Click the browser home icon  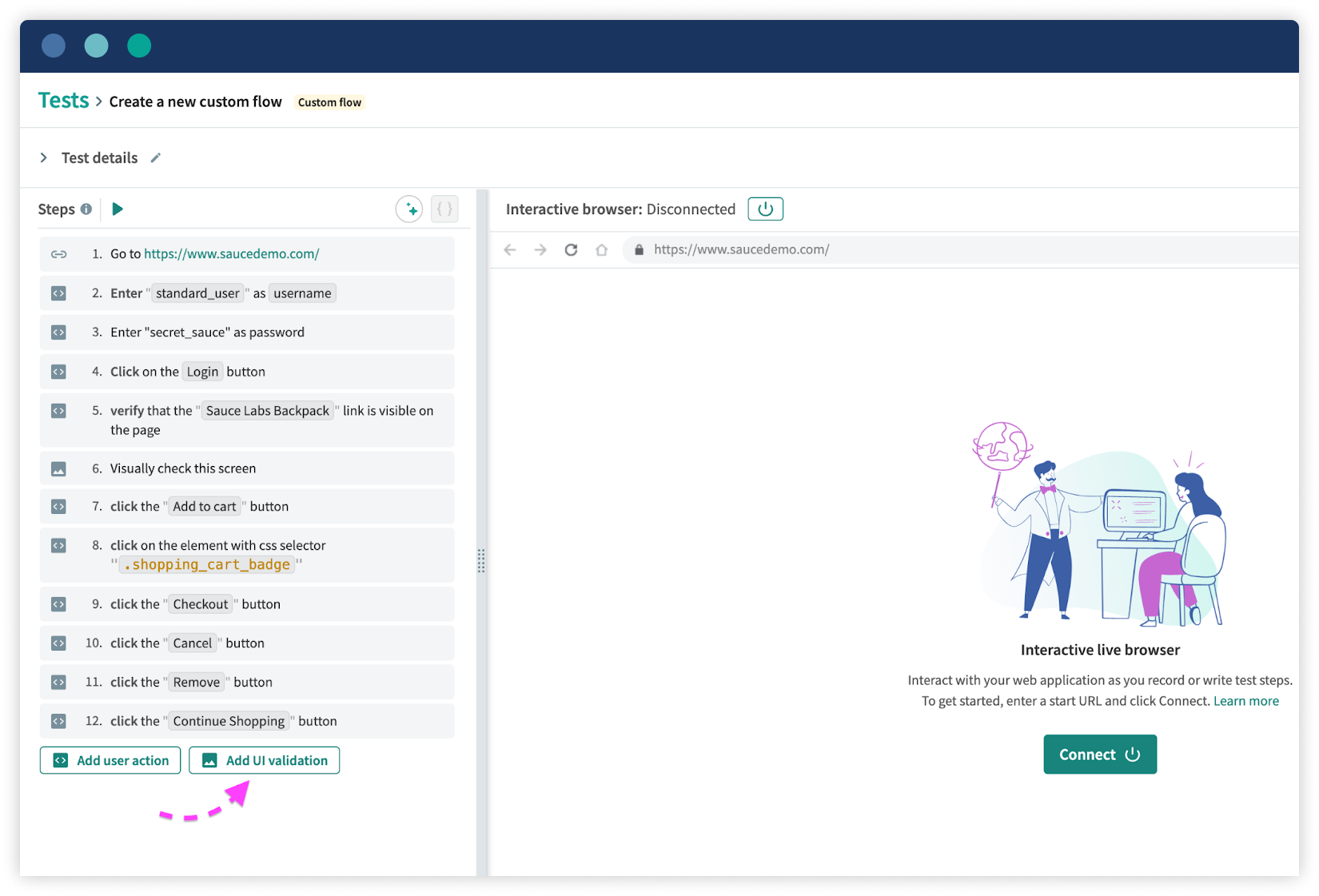601,249
